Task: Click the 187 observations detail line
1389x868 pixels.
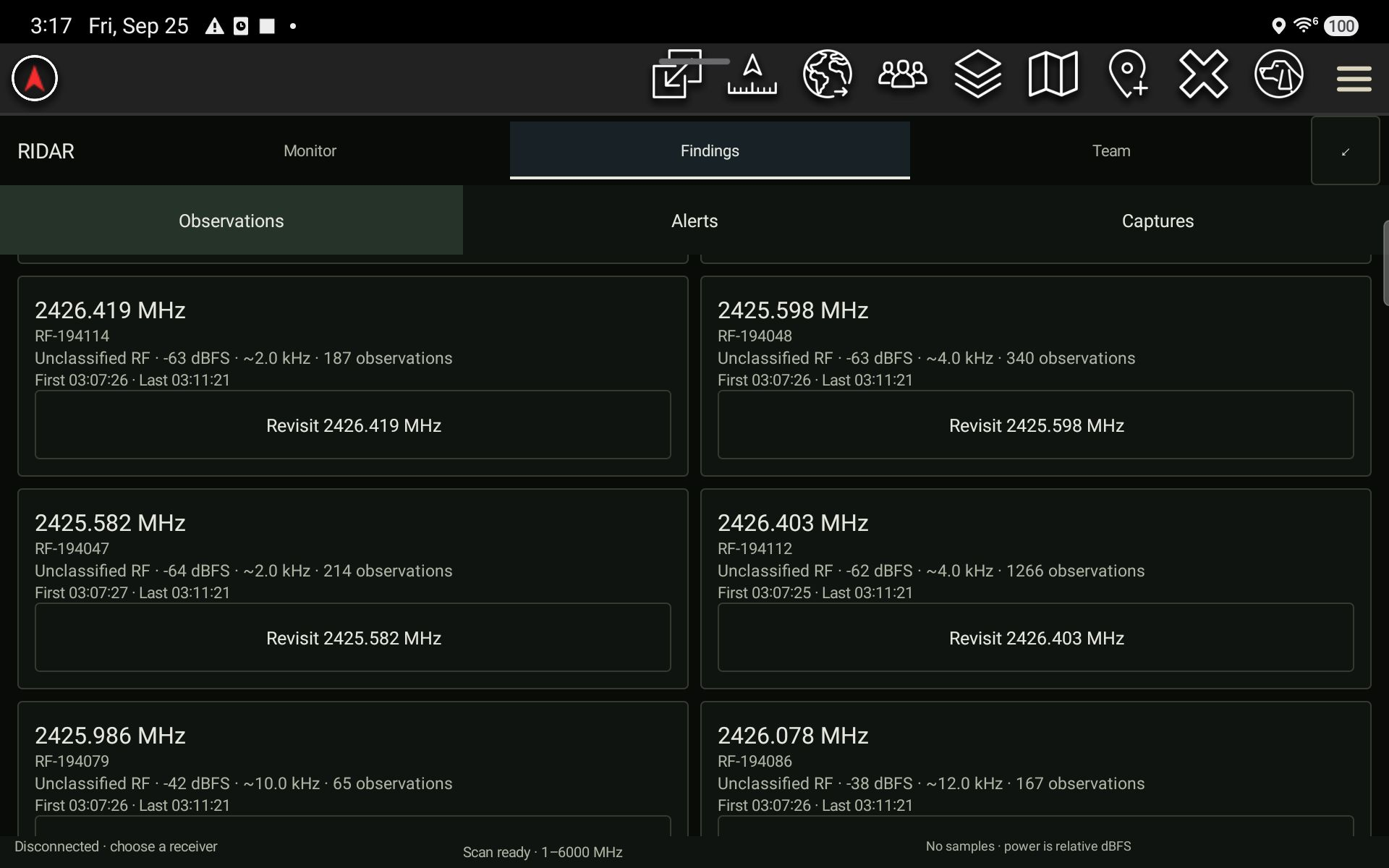Action: tap(244, 358)
